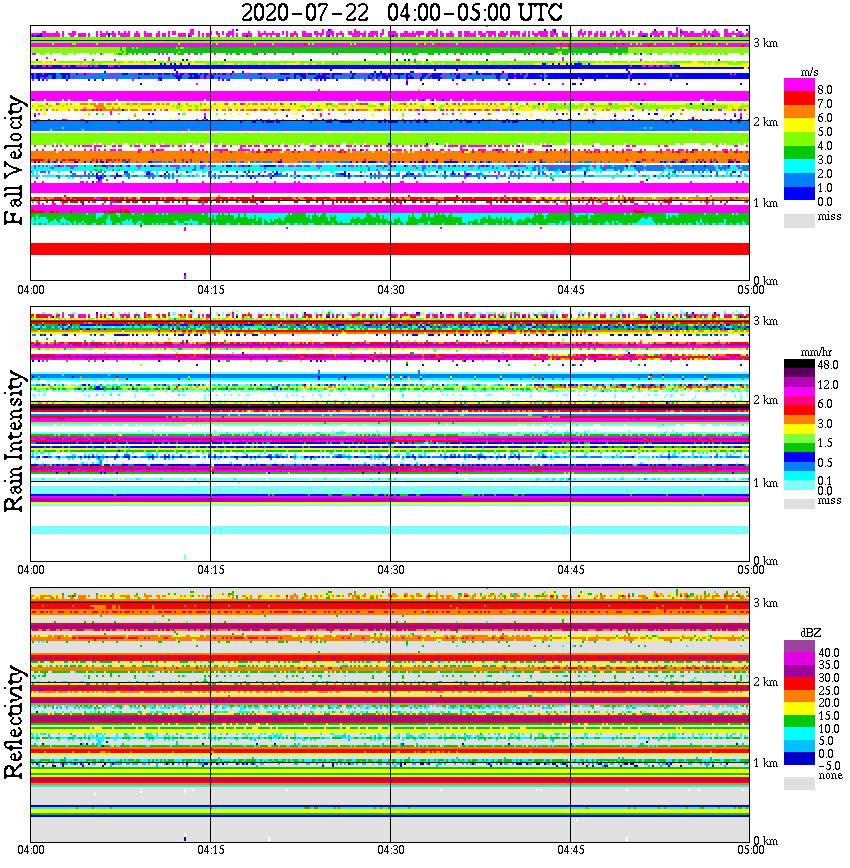Image resolution: width=850 pixels, height=868 pixels.
Task: Click the wide red band in Fall Velocity plot
Action: click(x=390, y=249)
